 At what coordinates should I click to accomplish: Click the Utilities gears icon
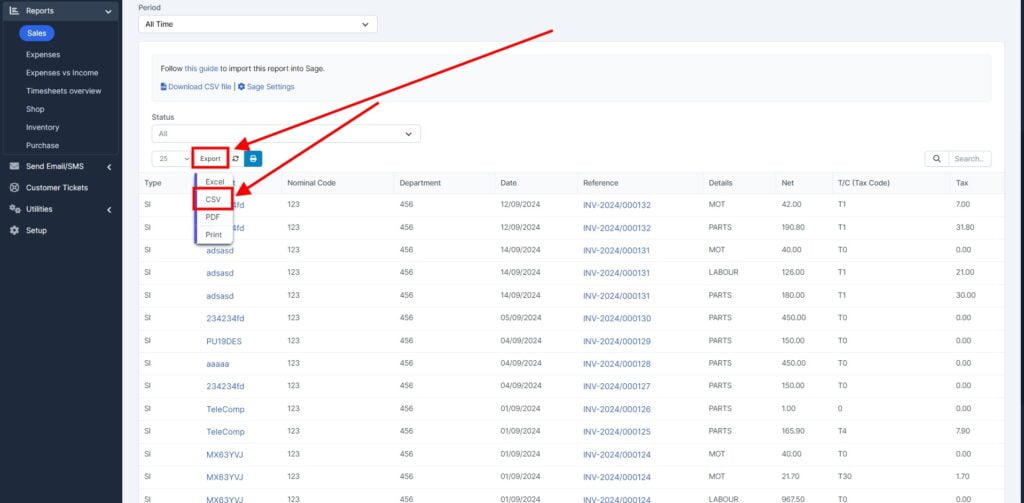(14, 209)
